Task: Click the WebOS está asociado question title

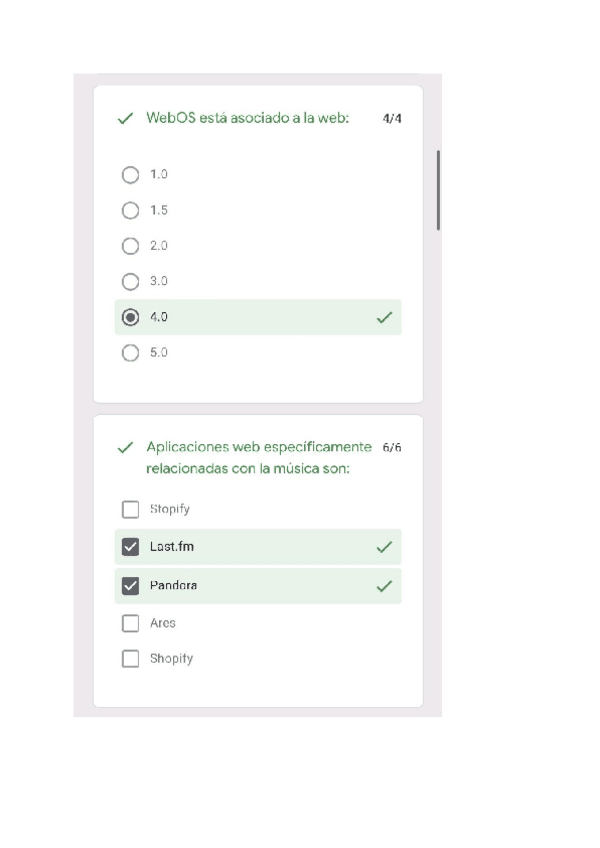Action: click(x=247, y=117)
